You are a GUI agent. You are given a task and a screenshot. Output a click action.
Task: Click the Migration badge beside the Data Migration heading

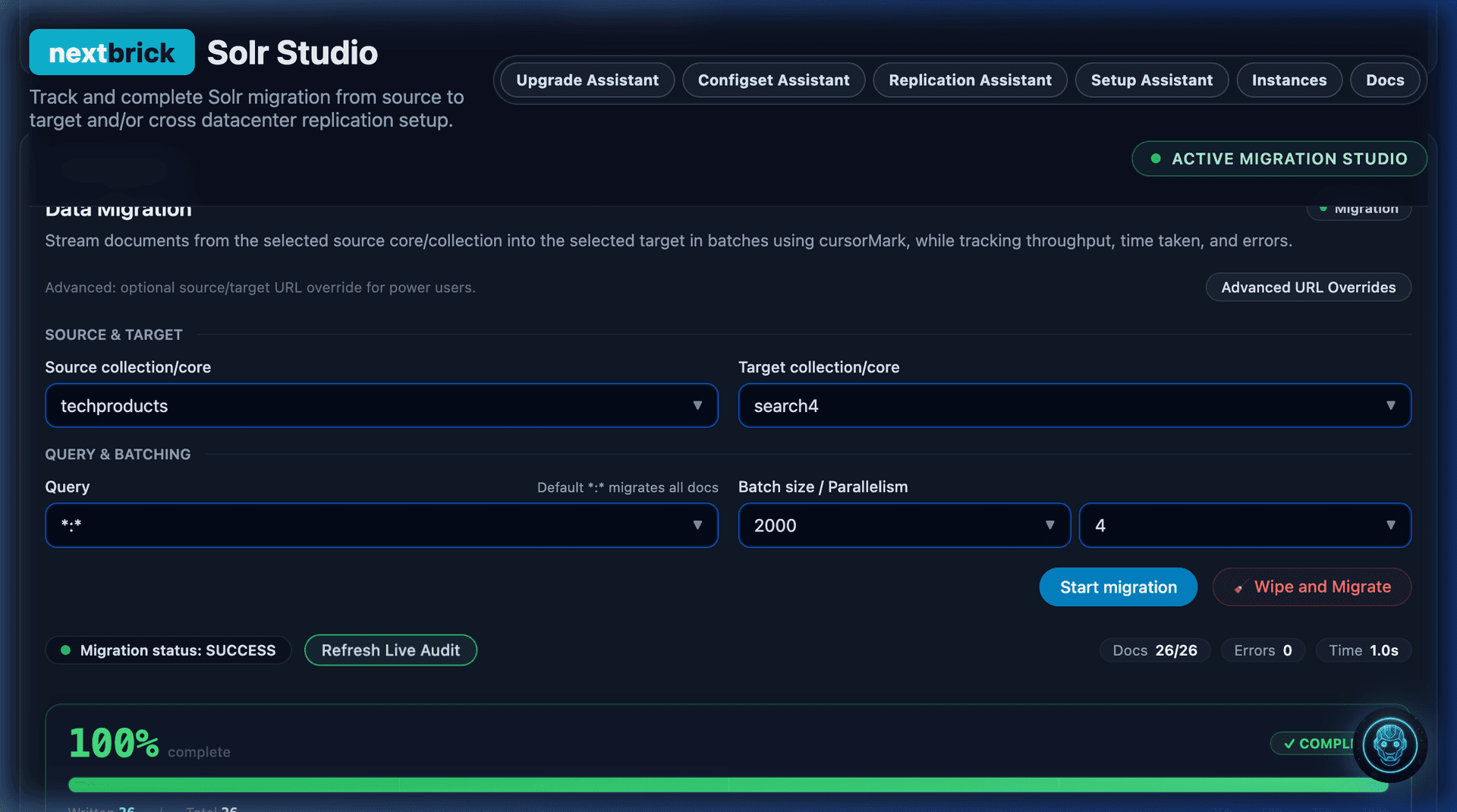pyautogui.click(x=1358, y=209)
